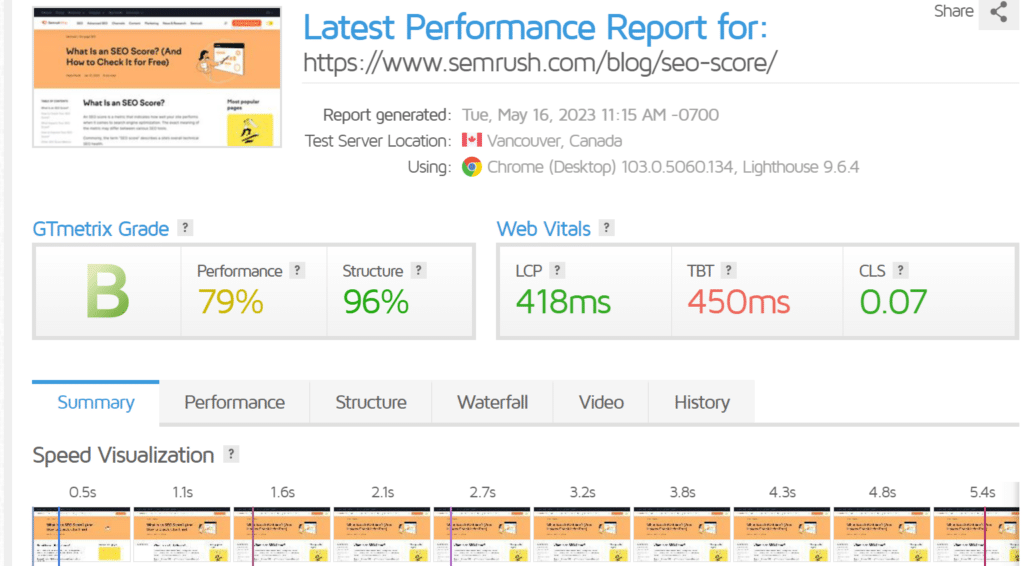Click the Test Server Location label
The height and width of the screenshot is (566, 1024).
377,141
